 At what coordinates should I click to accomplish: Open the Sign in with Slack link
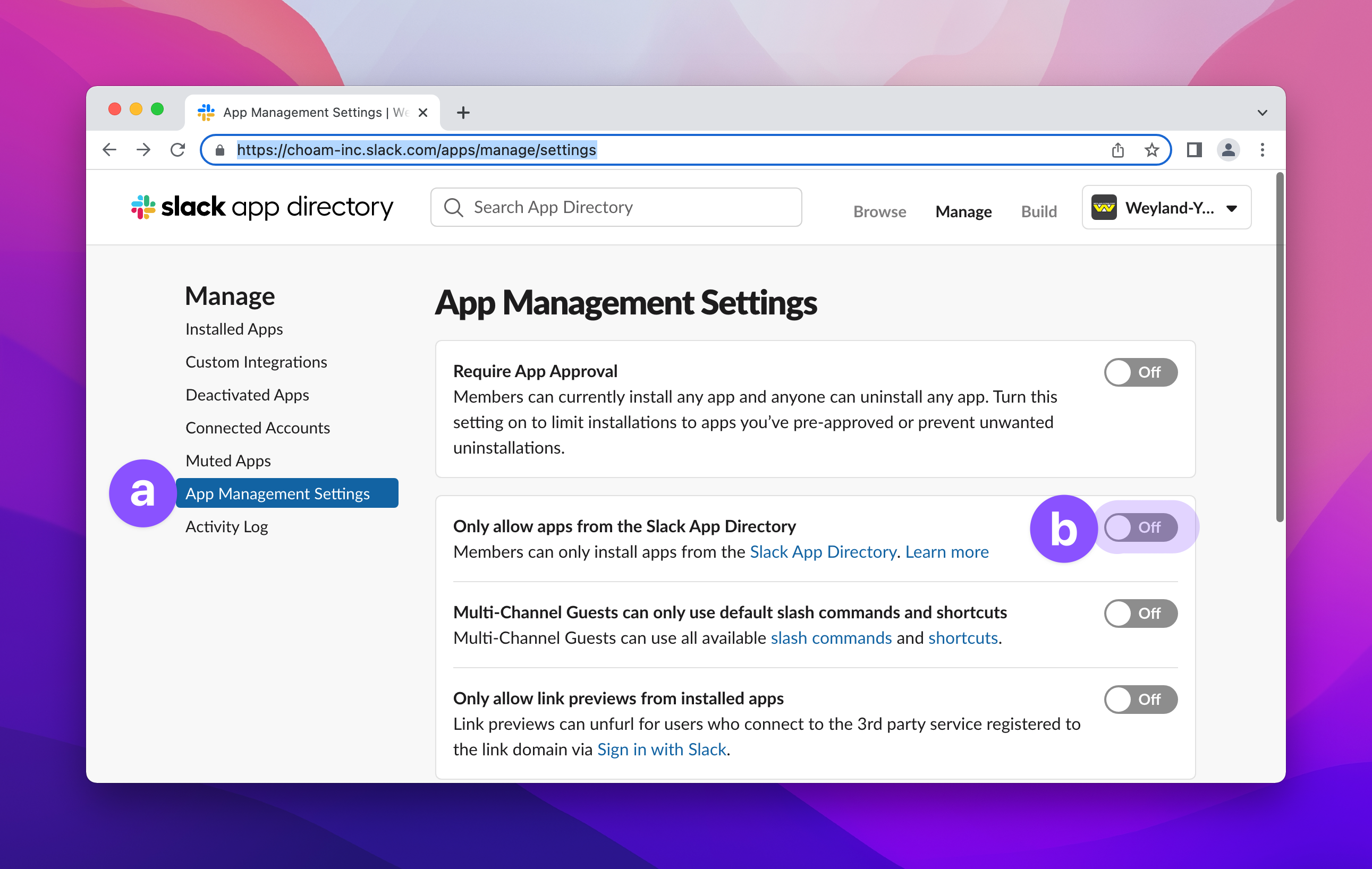(x=662, y=749)
